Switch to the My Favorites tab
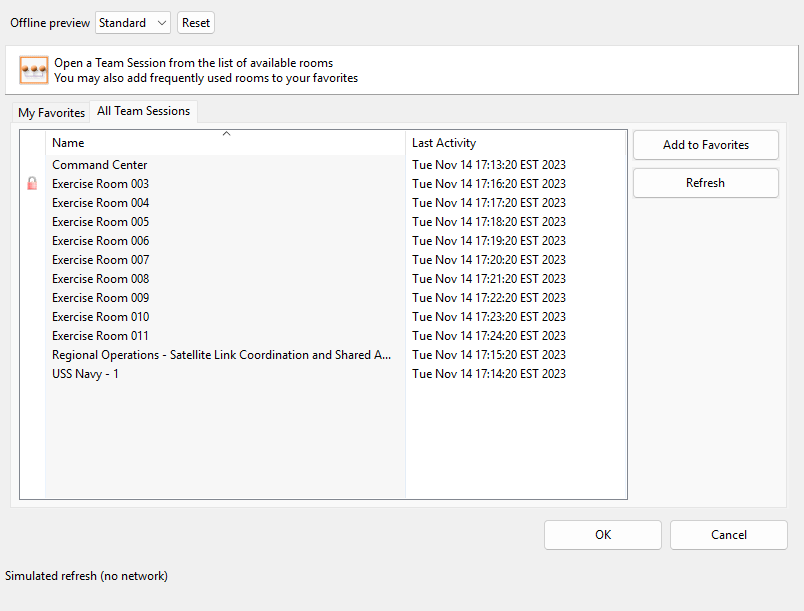 coord(51,113)
